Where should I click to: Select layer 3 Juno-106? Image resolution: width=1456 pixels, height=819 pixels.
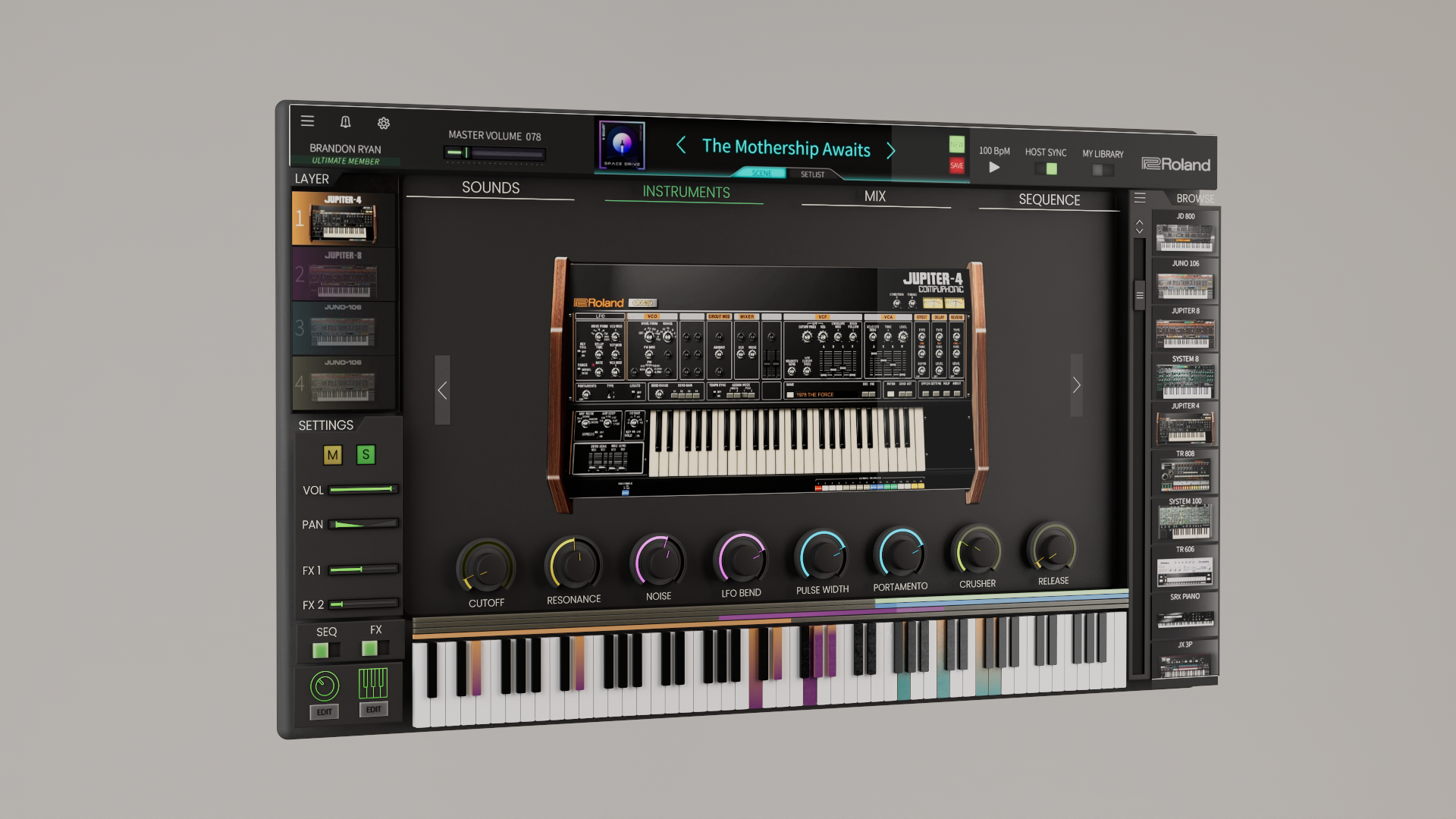click(344, 328)
